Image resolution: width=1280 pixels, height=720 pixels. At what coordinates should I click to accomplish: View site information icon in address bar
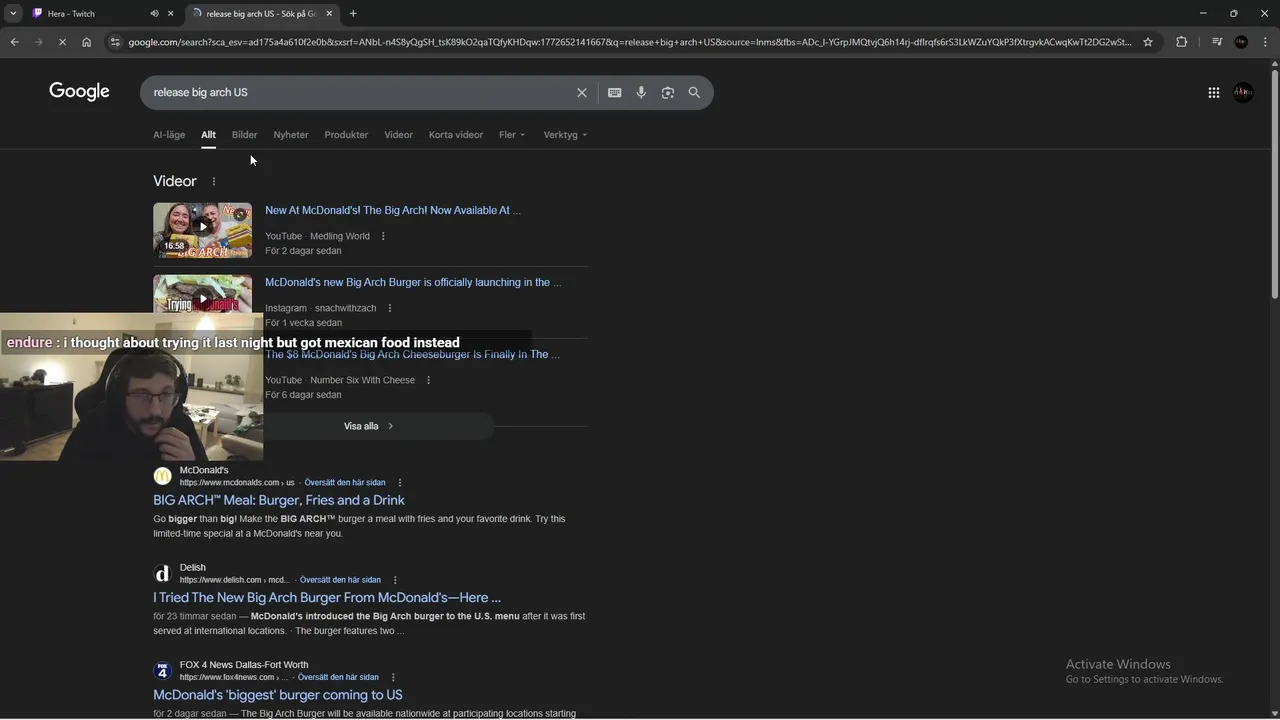tap(115, 42)
